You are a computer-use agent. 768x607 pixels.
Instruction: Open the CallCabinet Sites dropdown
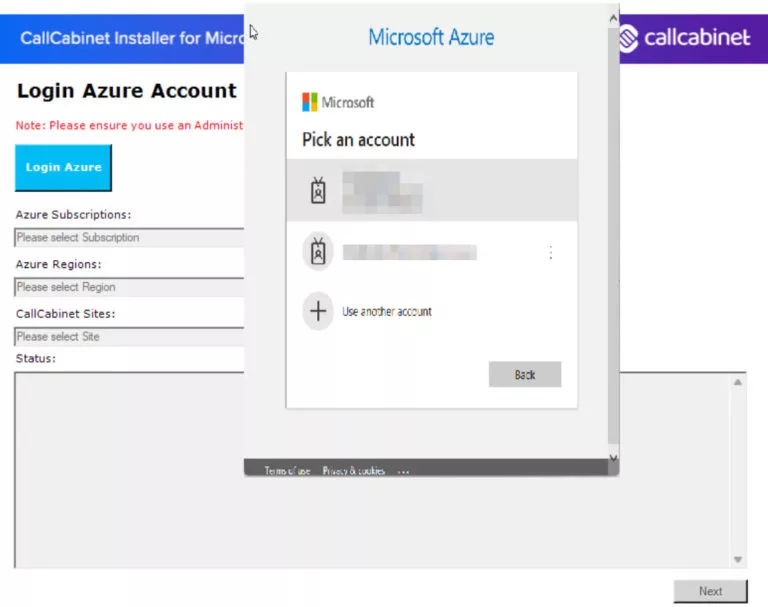click(129, 337)
